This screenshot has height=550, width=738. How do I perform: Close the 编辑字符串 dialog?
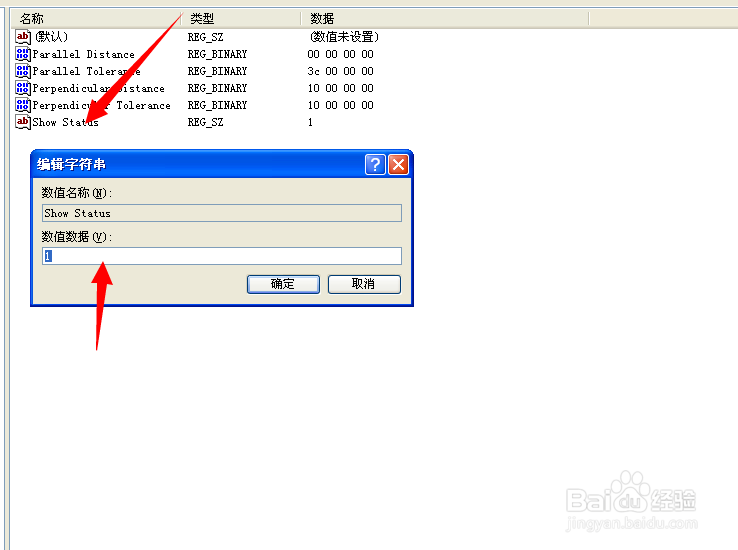pos(398,165)
